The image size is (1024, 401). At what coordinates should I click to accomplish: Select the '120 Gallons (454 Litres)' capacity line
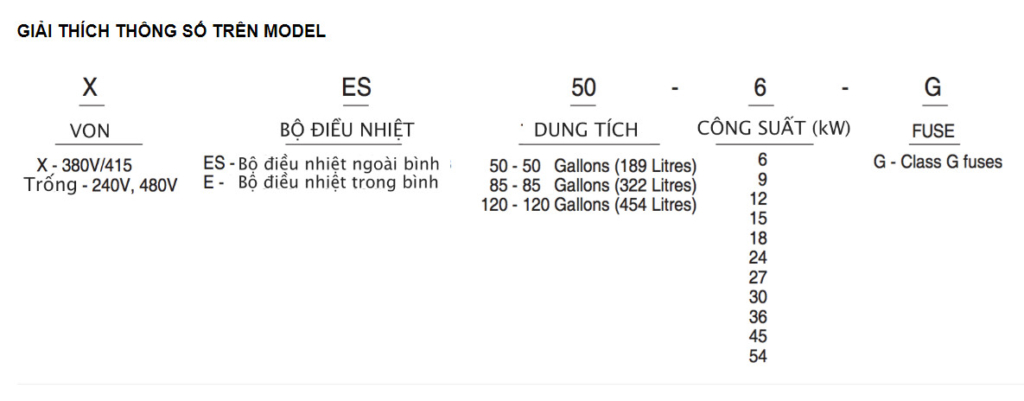coord(589,205)
